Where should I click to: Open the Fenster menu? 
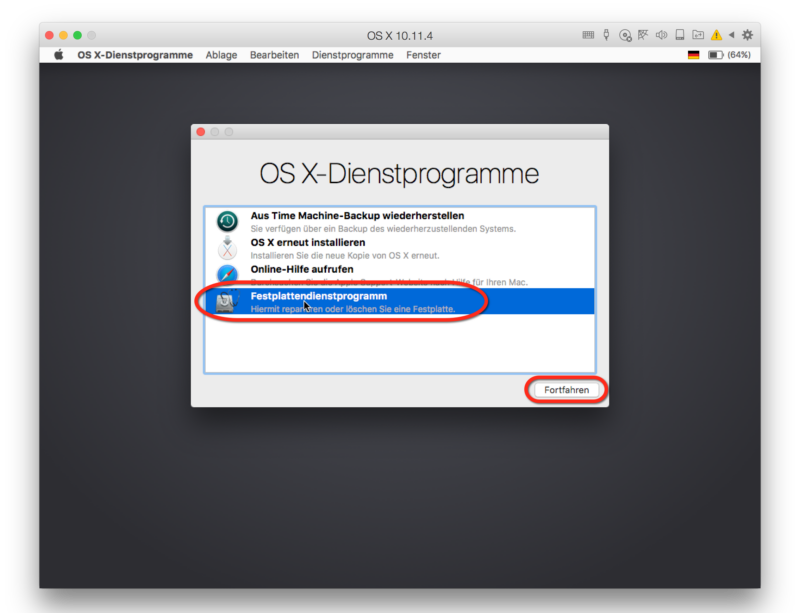click(x=423, y=55)
